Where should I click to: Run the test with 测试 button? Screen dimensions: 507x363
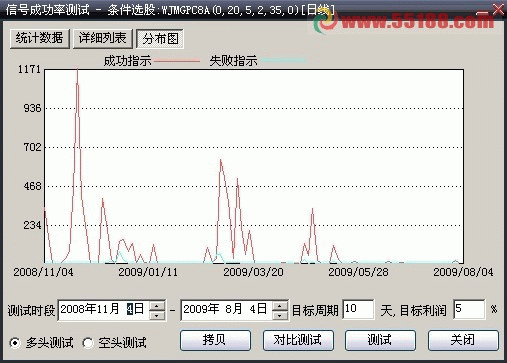pos(380,340)
